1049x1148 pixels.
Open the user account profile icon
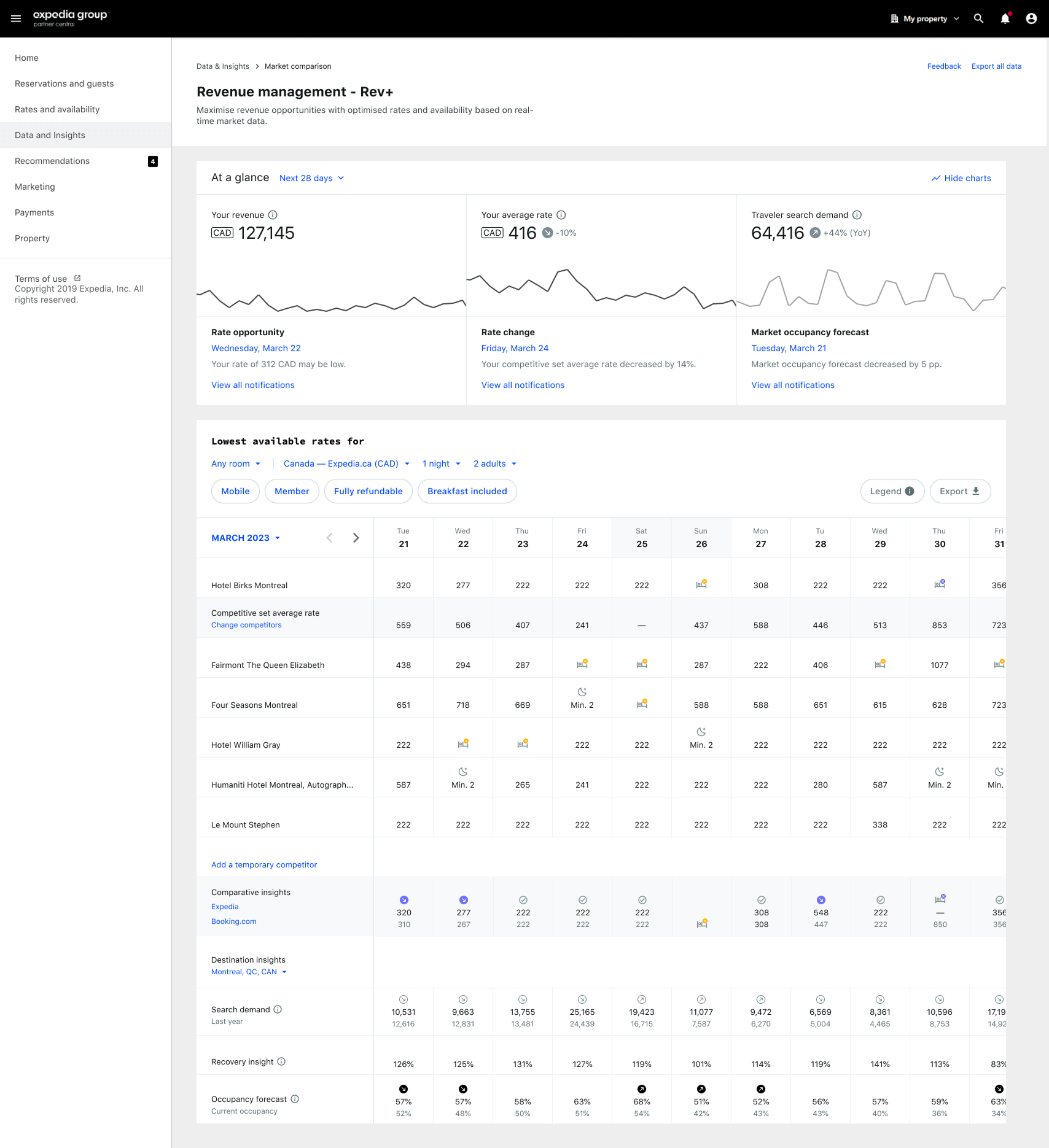pos(1031,18)
